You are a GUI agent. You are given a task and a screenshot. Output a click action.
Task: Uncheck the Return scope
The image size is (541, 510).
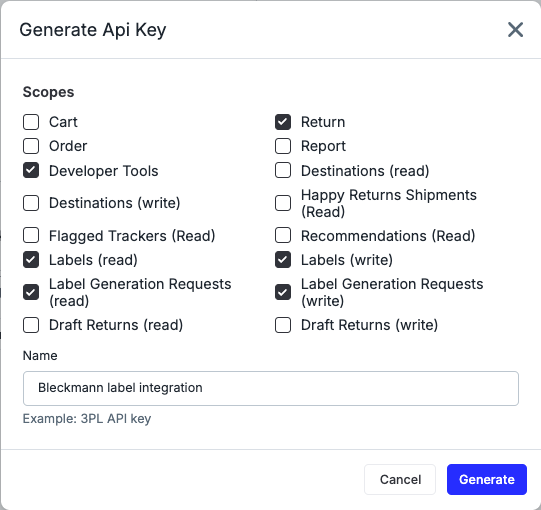283,122
